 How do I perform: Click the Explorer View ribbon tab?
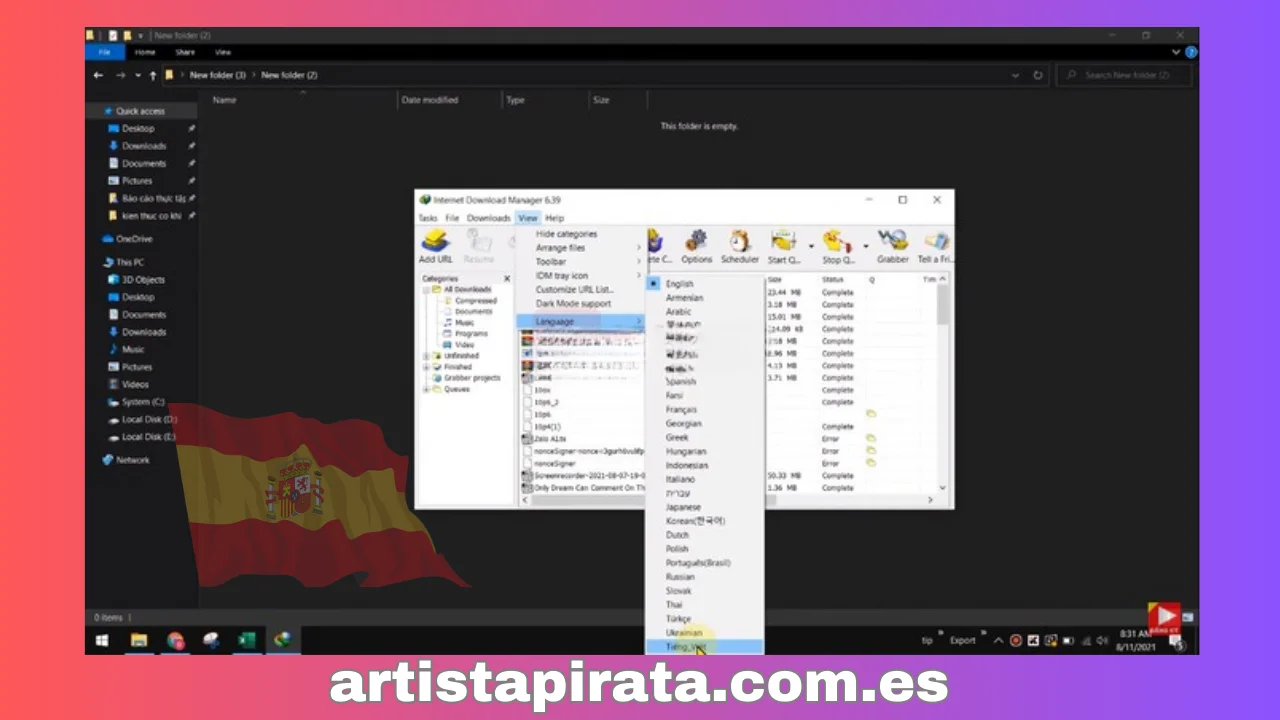pos(223,52)
